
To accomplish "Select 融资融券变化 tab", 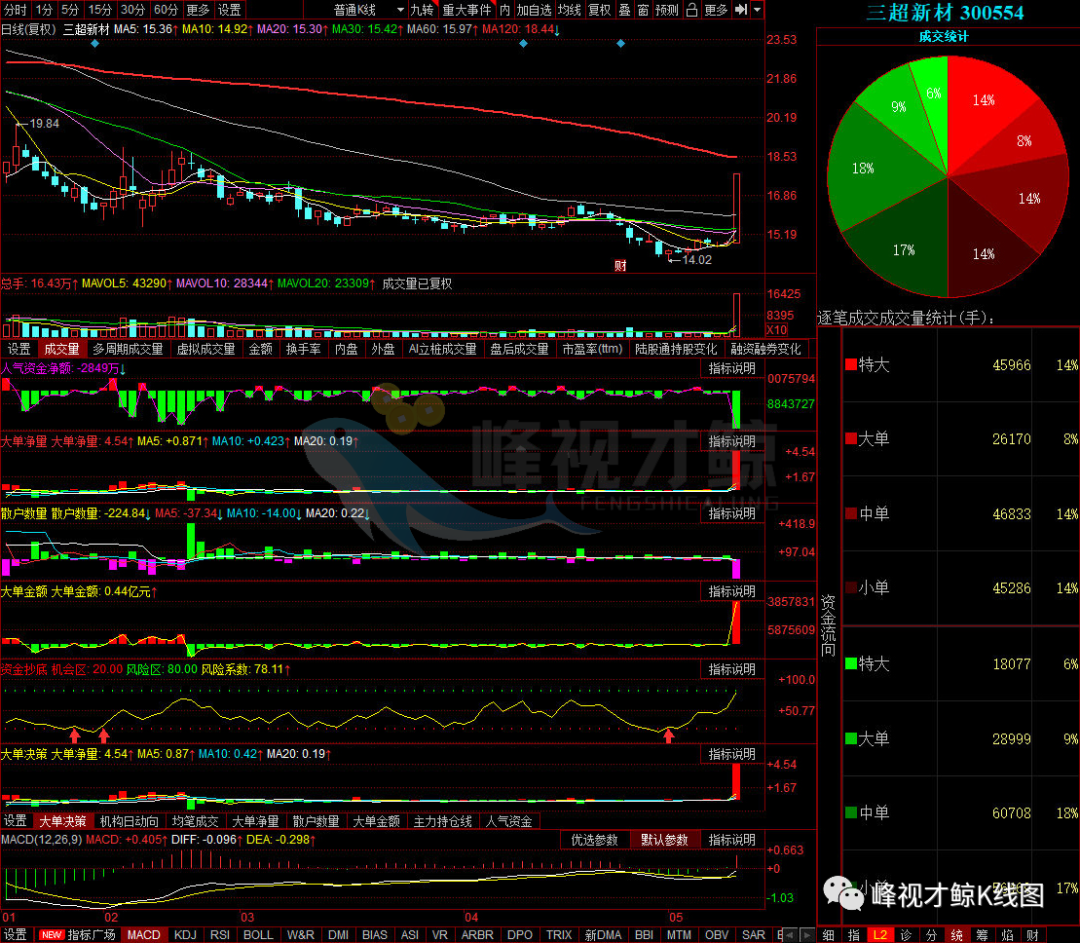I will pos(766,349).
